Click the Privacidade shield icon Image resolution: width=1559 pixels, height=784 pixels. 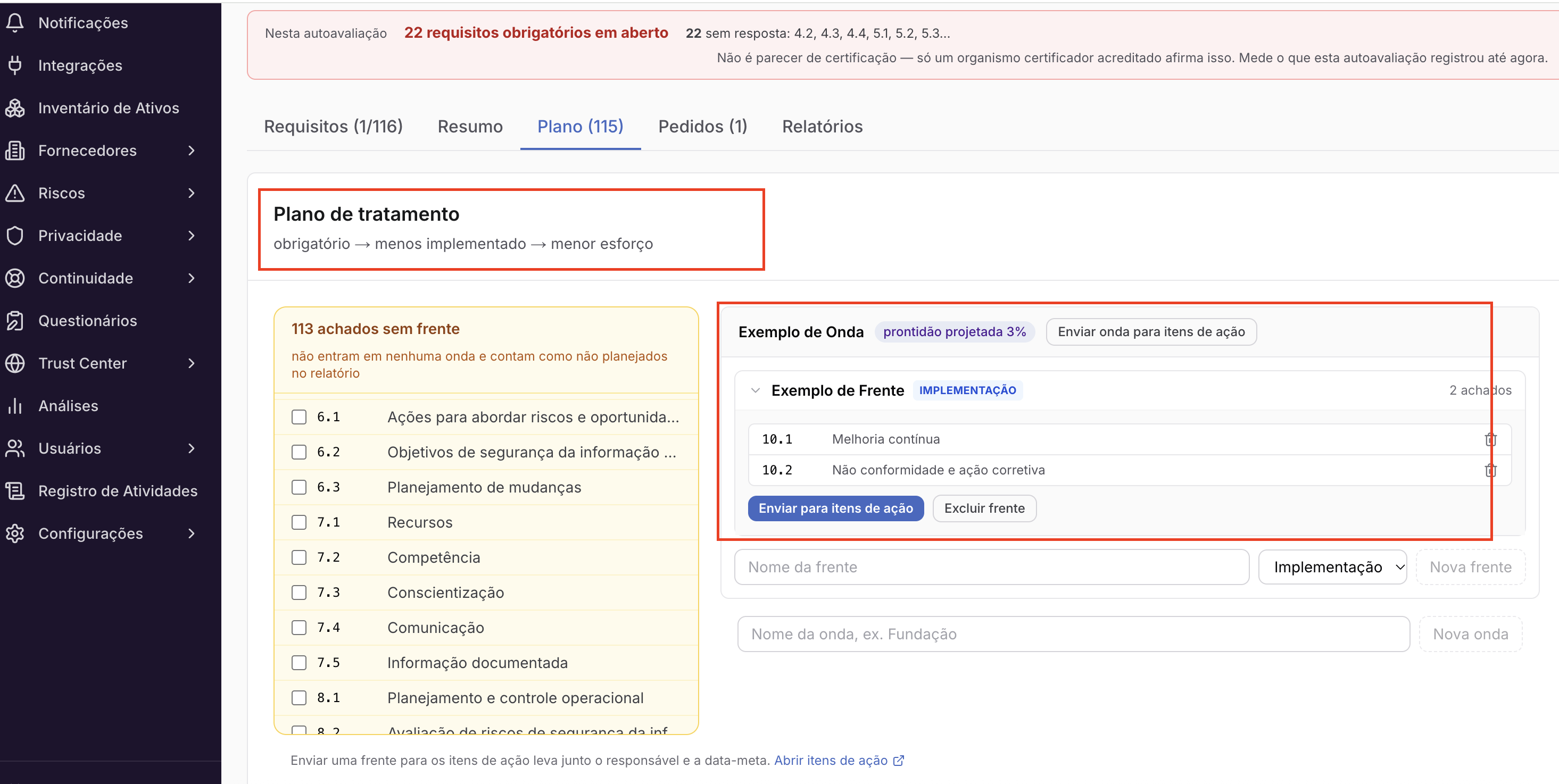tap(15, 235)
